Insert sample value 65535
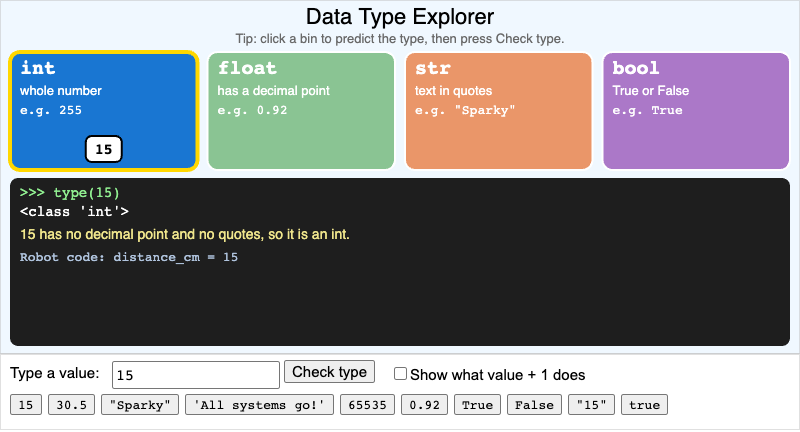800x432 pixels. (367, 405)
